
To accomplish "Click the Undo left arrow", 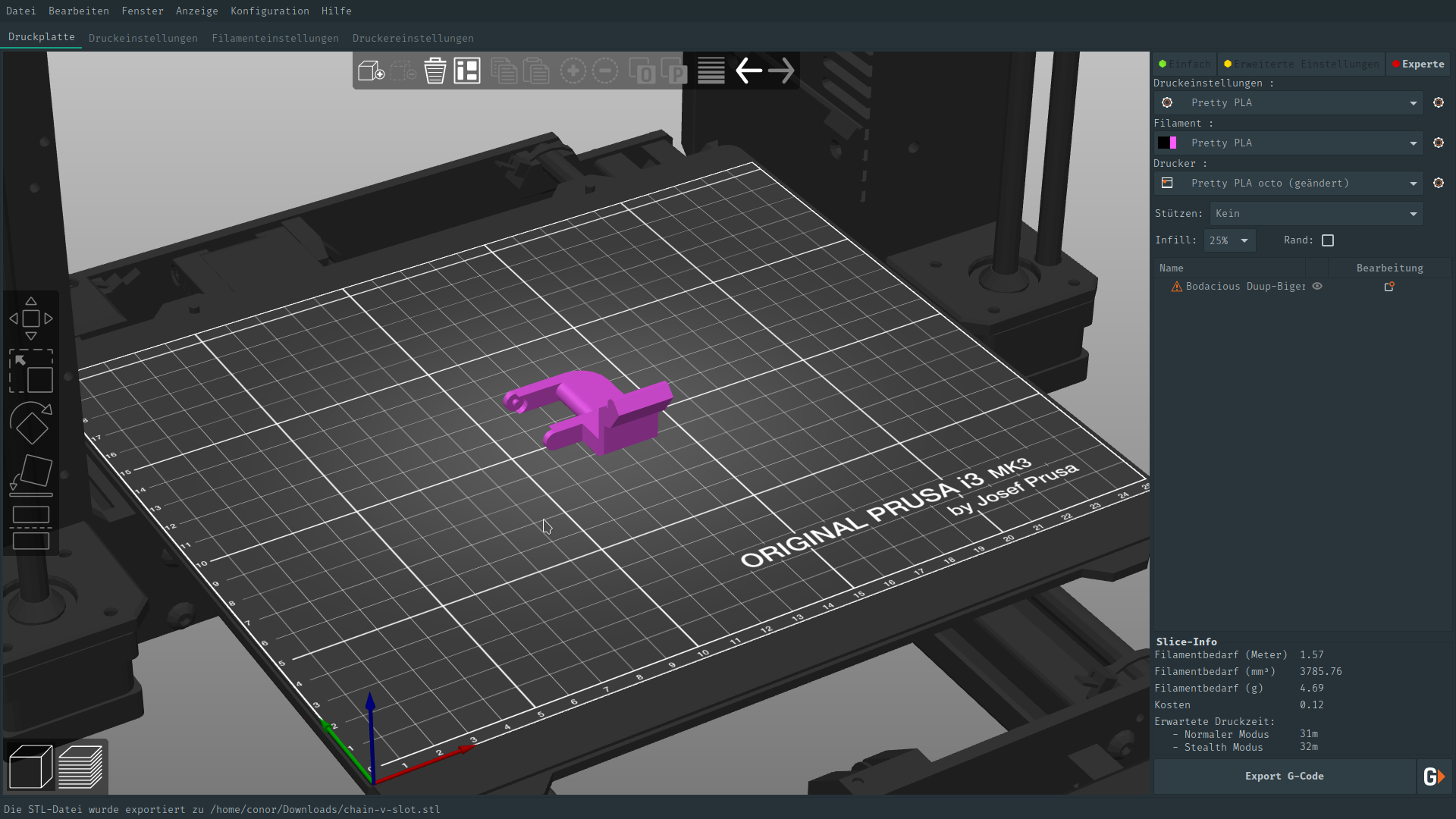I will point(748,71).
